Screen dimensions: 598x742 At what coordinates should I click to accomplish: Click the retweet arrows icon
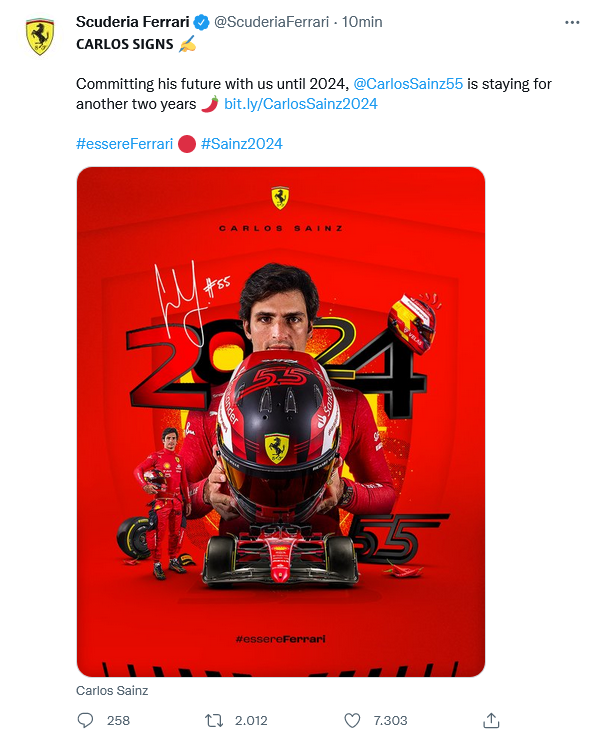point(214,720)
